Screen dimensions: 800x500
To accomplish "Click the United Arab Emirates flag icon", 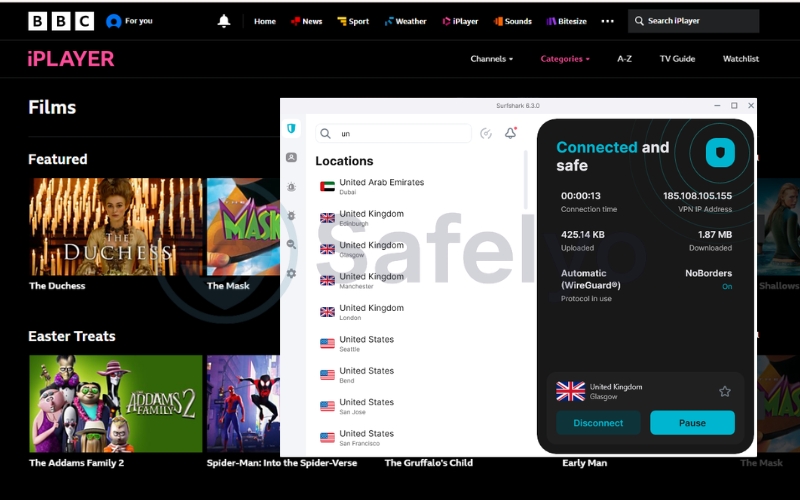I will pyautogui.click(x=327, y=187).
